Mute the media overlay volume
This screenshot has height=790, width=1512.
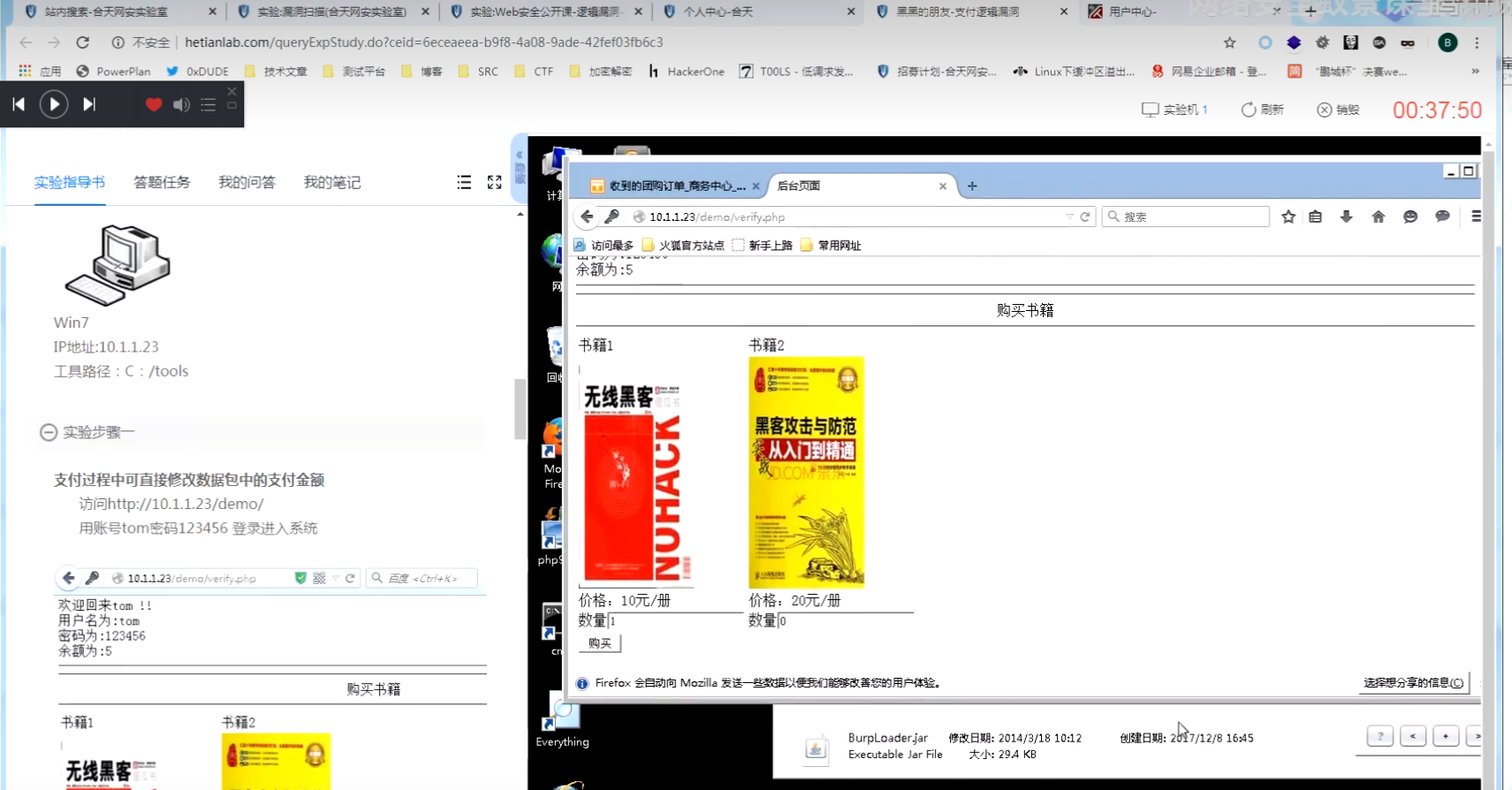pyautogui.click(x=181, y=104)
